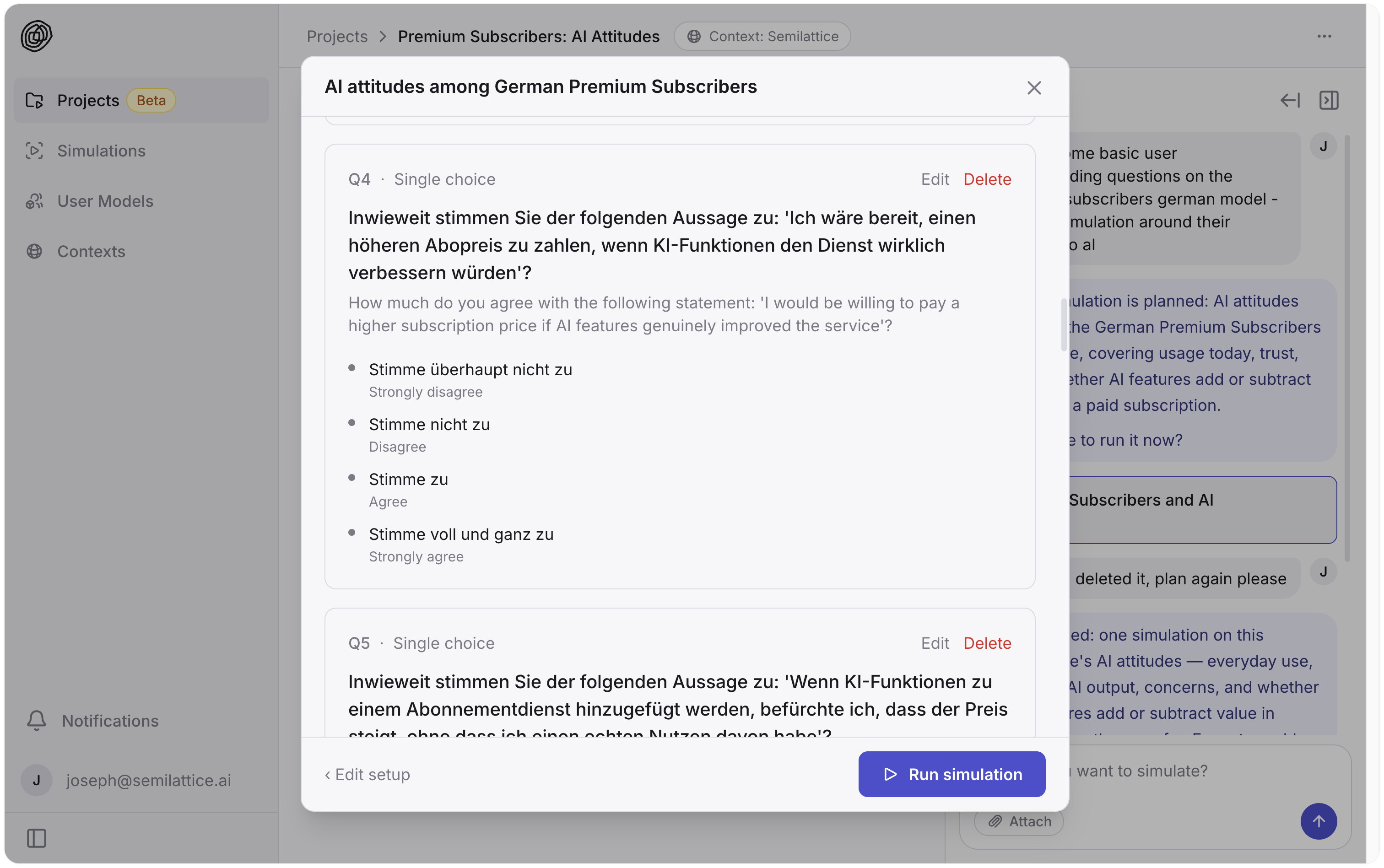Open Notifications bell

(x=92, y=721)
